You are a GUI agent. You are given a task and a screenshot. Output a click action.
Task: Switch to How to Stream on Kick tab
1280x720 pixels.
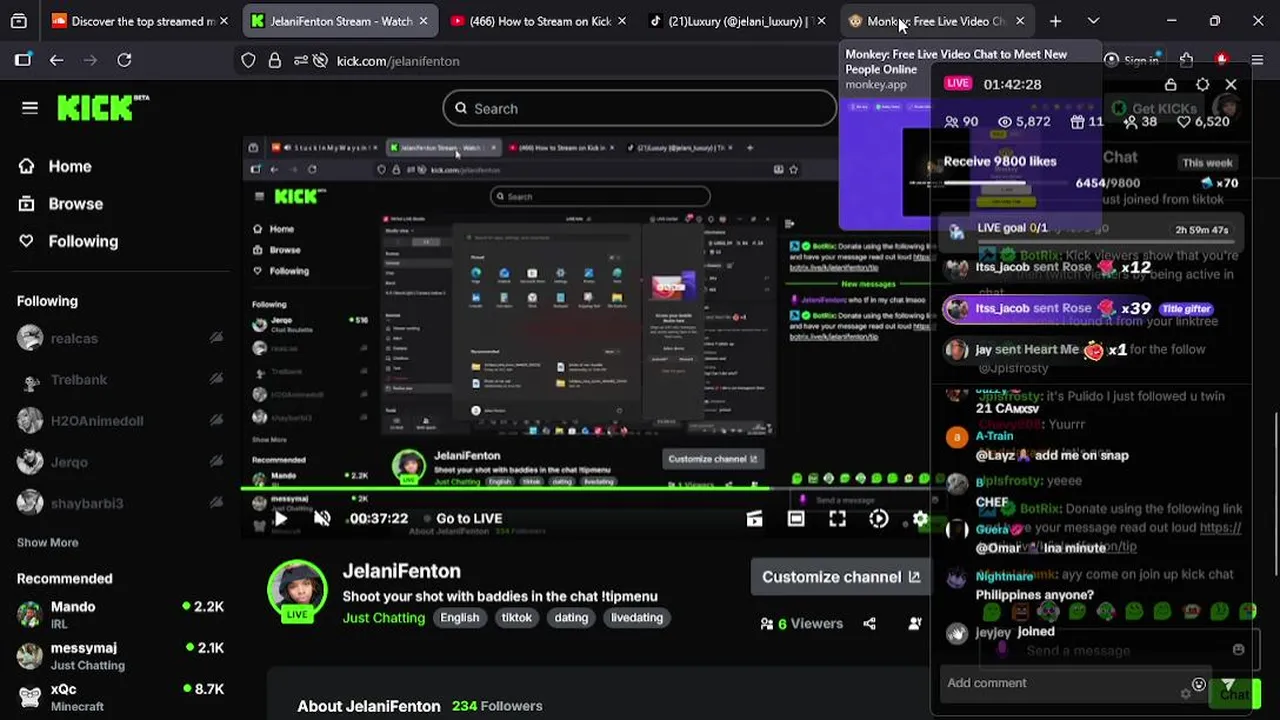pyautogui.click(x=539, y=21)
